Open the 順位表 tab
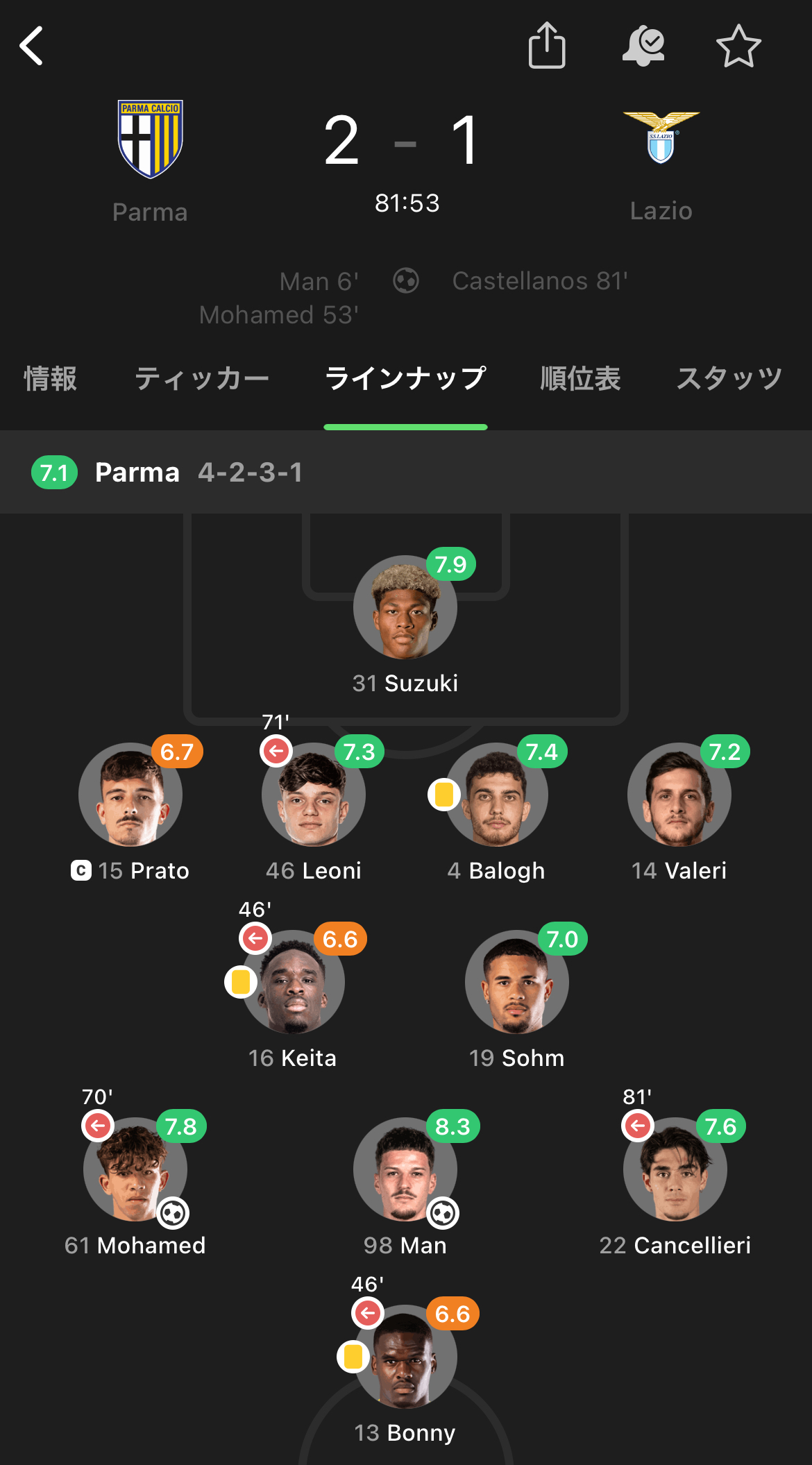This screenshot has width=812, height=1465. (x=580, y=379)
